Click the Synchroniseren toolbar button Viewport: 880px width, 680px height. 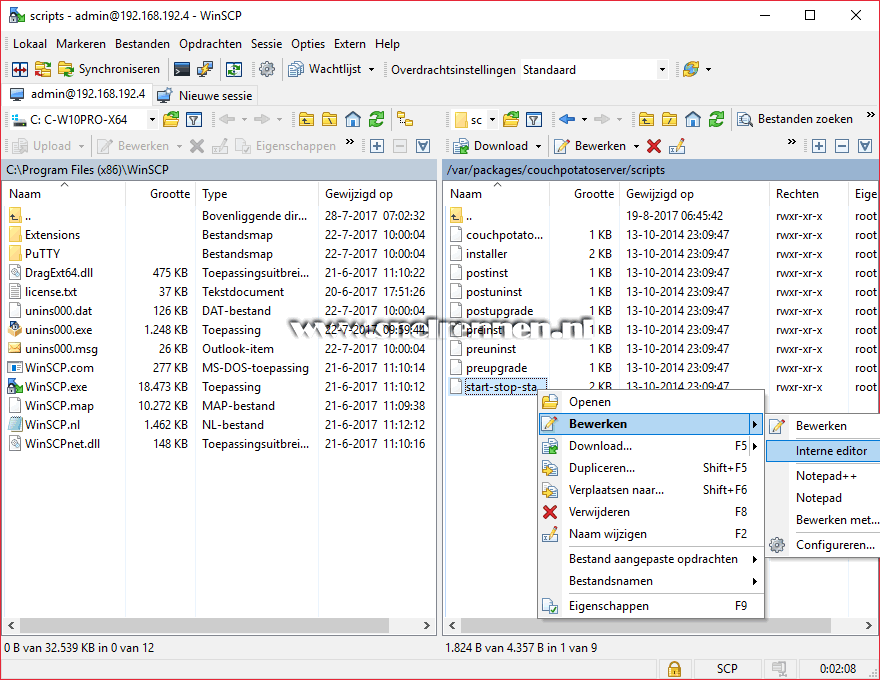(109, 69)
